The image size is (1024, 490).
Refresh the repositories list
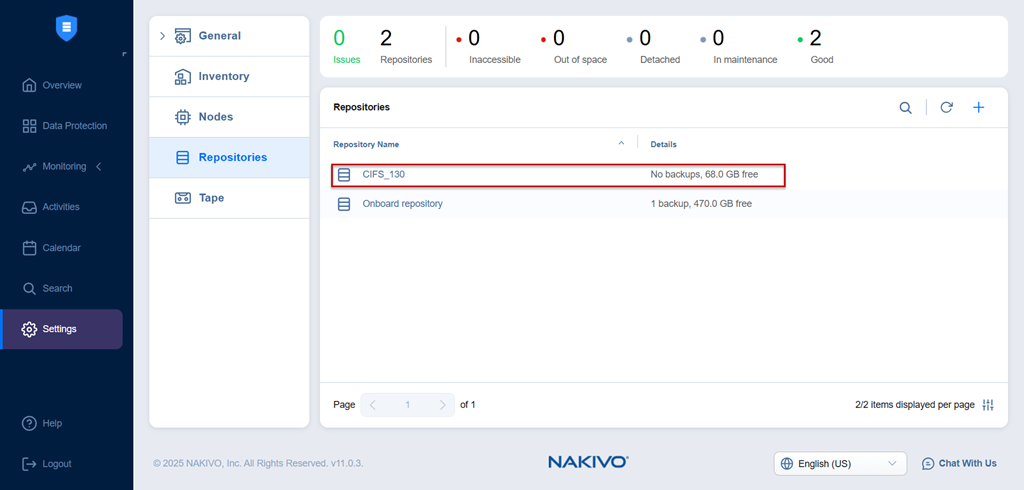946,108
